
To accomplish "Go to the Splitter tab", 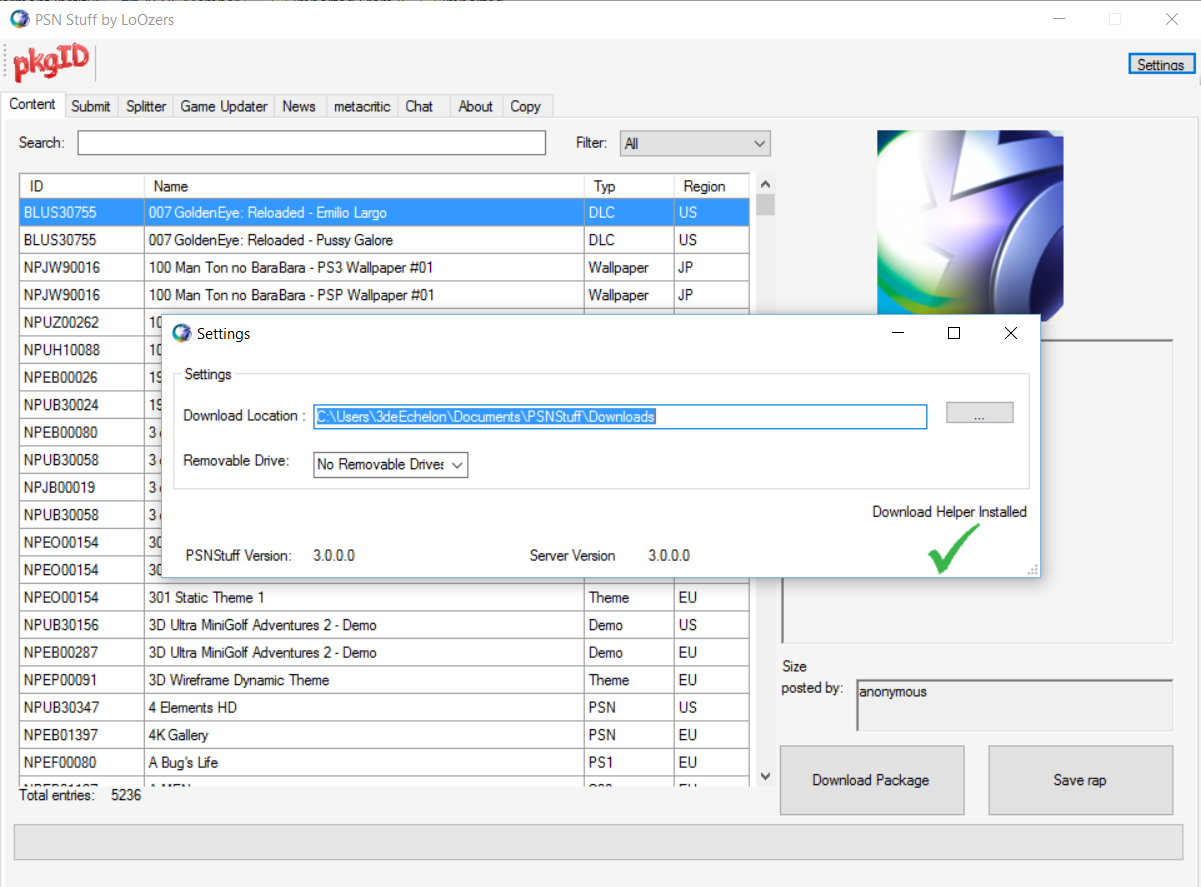I will (x=146, y=106).
